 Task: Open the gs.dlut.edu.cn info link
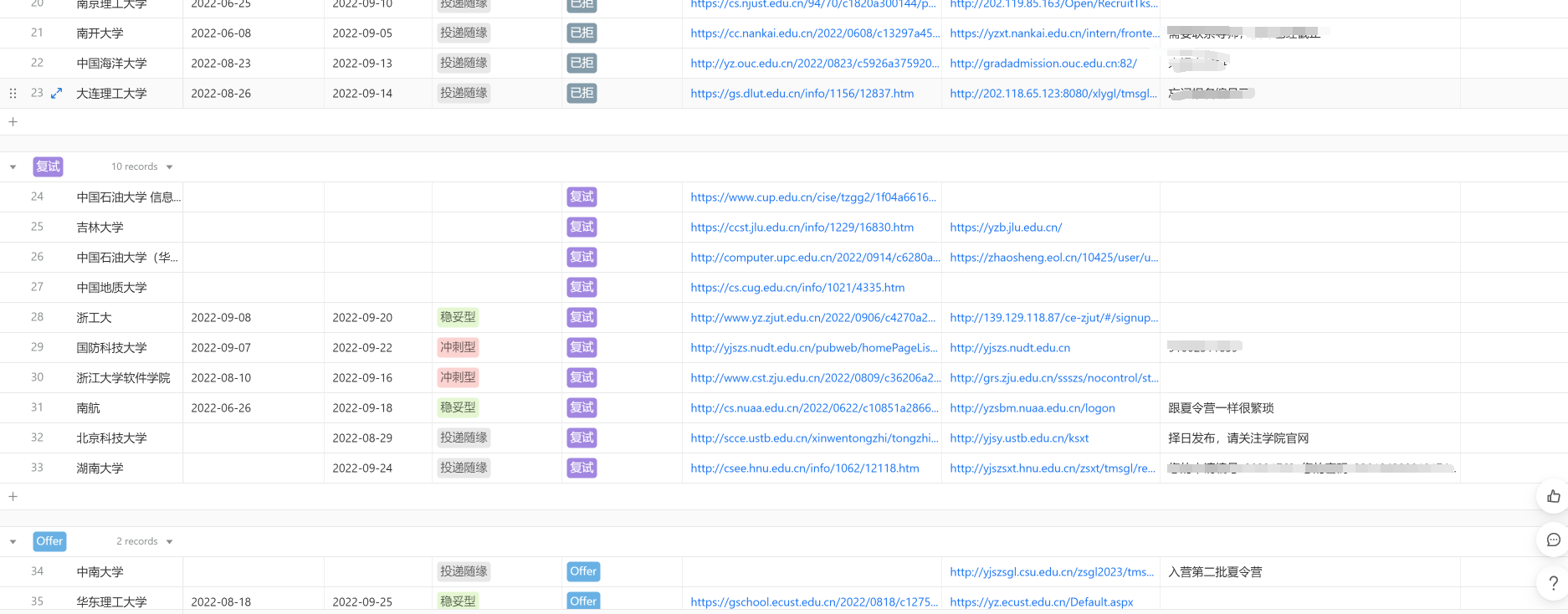[802, 94]
